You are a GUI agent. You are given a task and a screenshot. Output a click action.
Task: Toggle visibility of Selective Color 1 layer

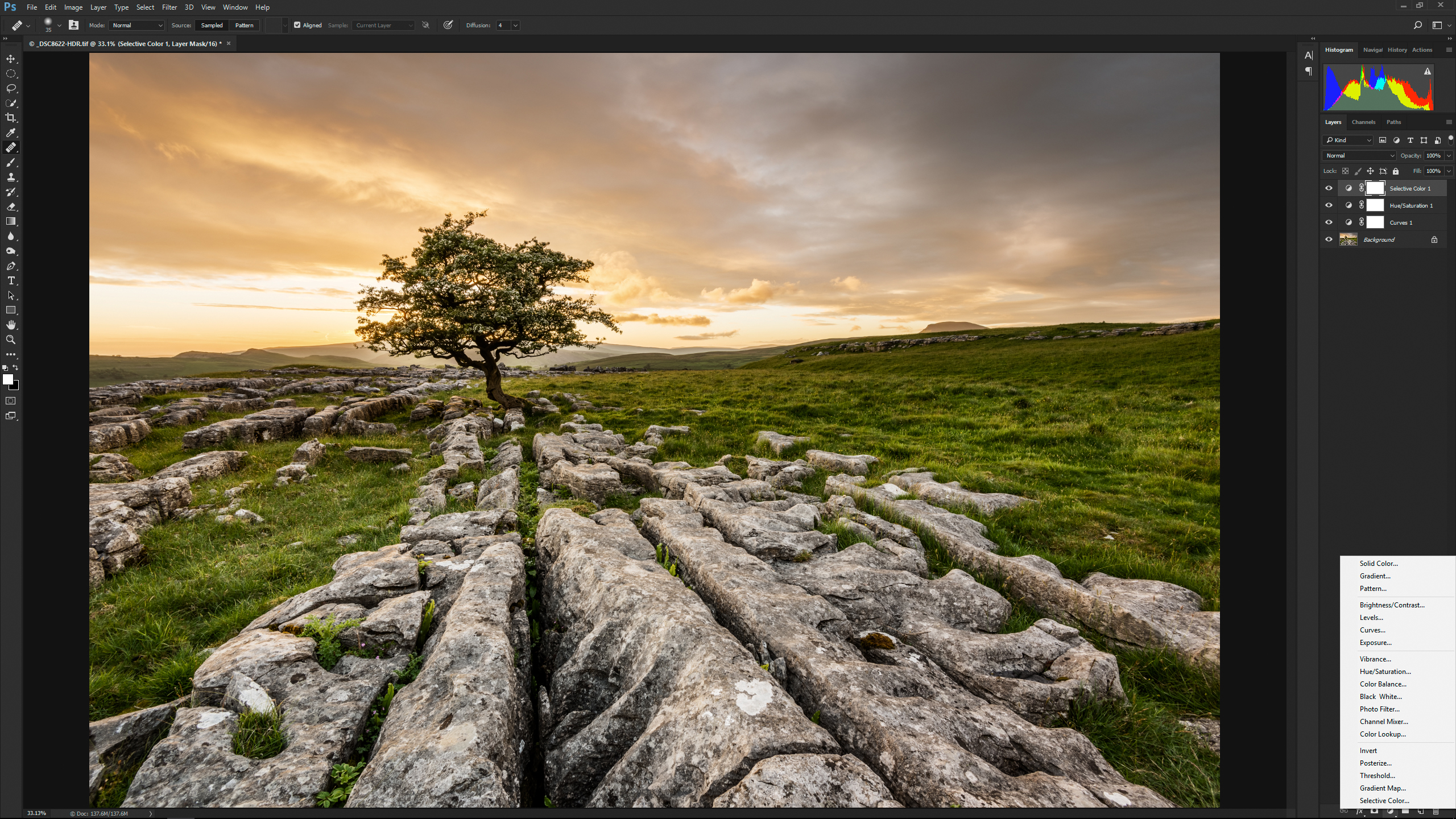(1329, 188)
